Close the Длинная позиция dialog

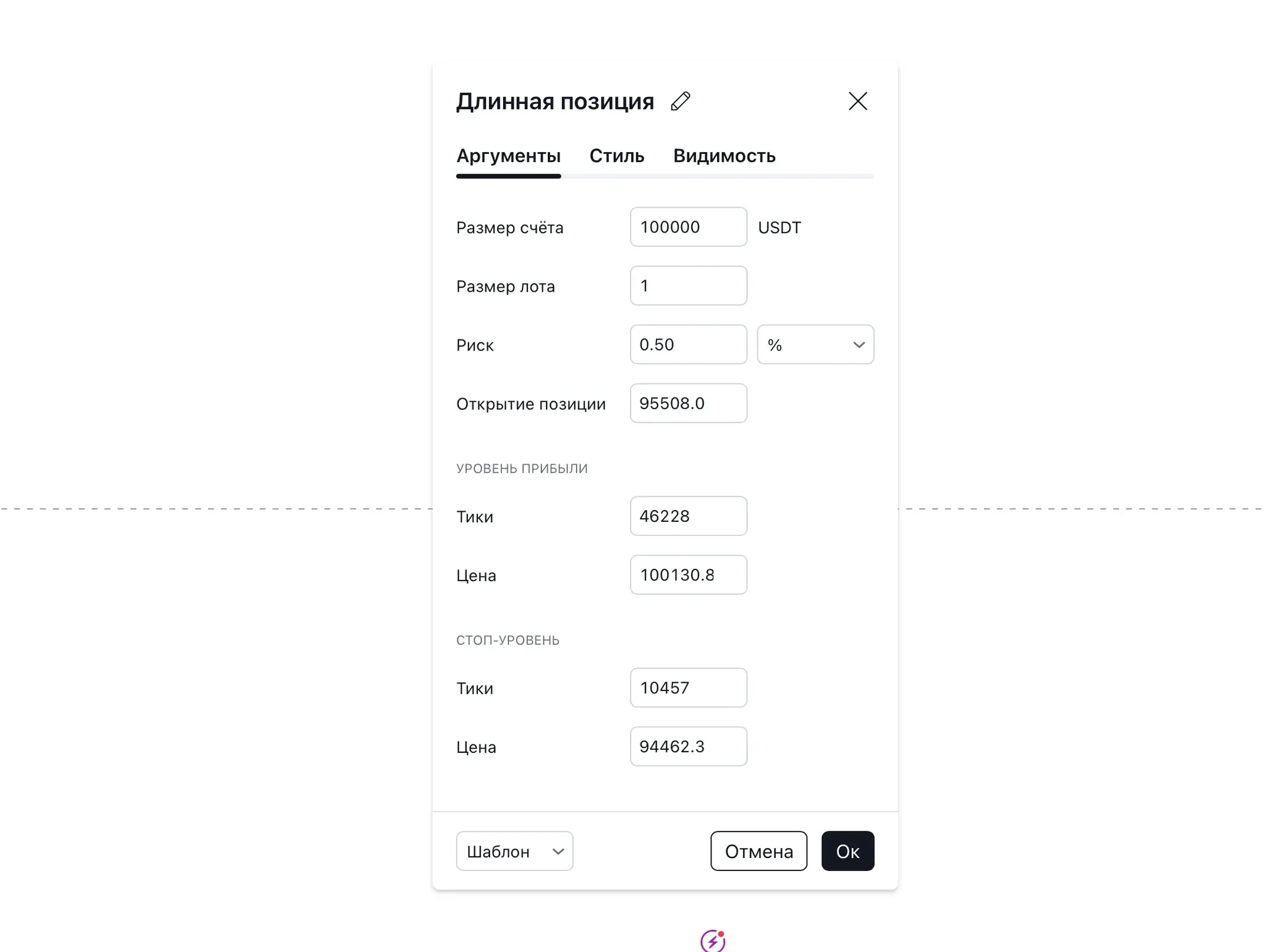(857, 101)
